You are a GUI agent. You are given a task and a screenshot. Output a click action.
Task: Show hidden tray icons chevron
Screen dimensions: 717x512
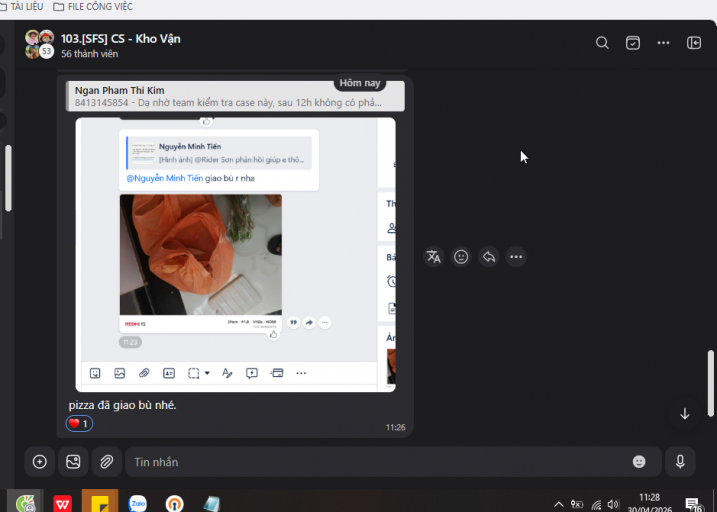[x=559, y=505]
